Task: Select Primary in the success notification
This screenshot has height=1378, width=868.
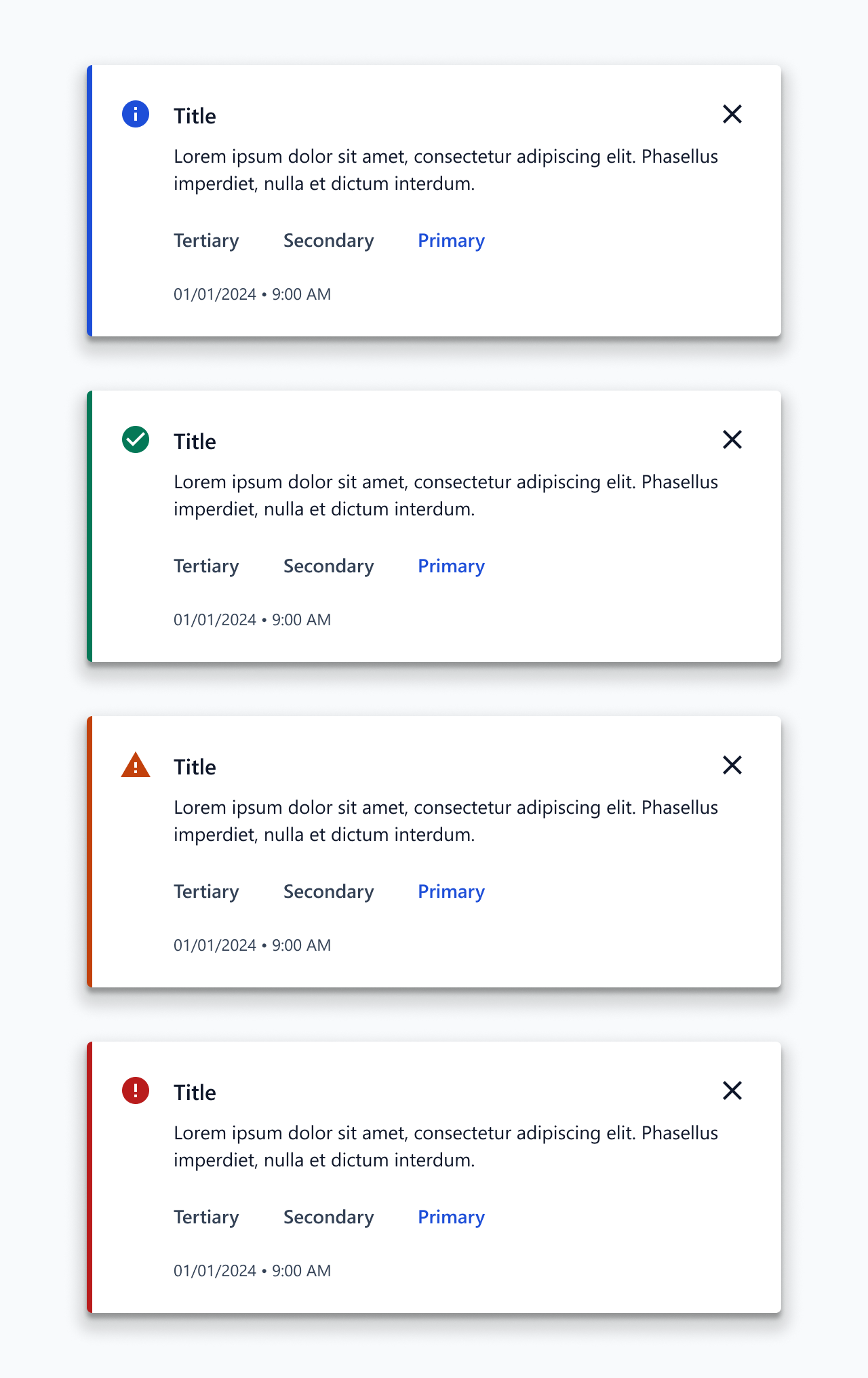Action: tap(451, 566)
